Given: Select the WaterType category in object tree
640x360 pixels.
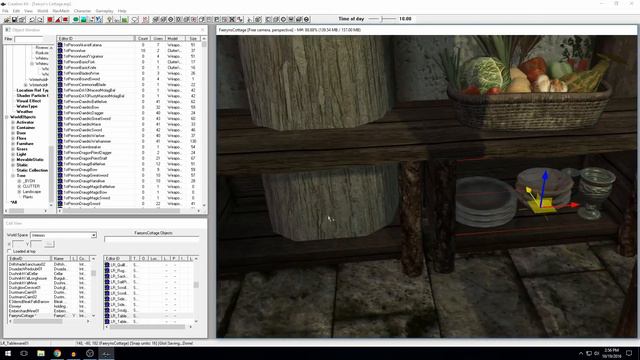Looking at the screenshot, I should 27,106.
